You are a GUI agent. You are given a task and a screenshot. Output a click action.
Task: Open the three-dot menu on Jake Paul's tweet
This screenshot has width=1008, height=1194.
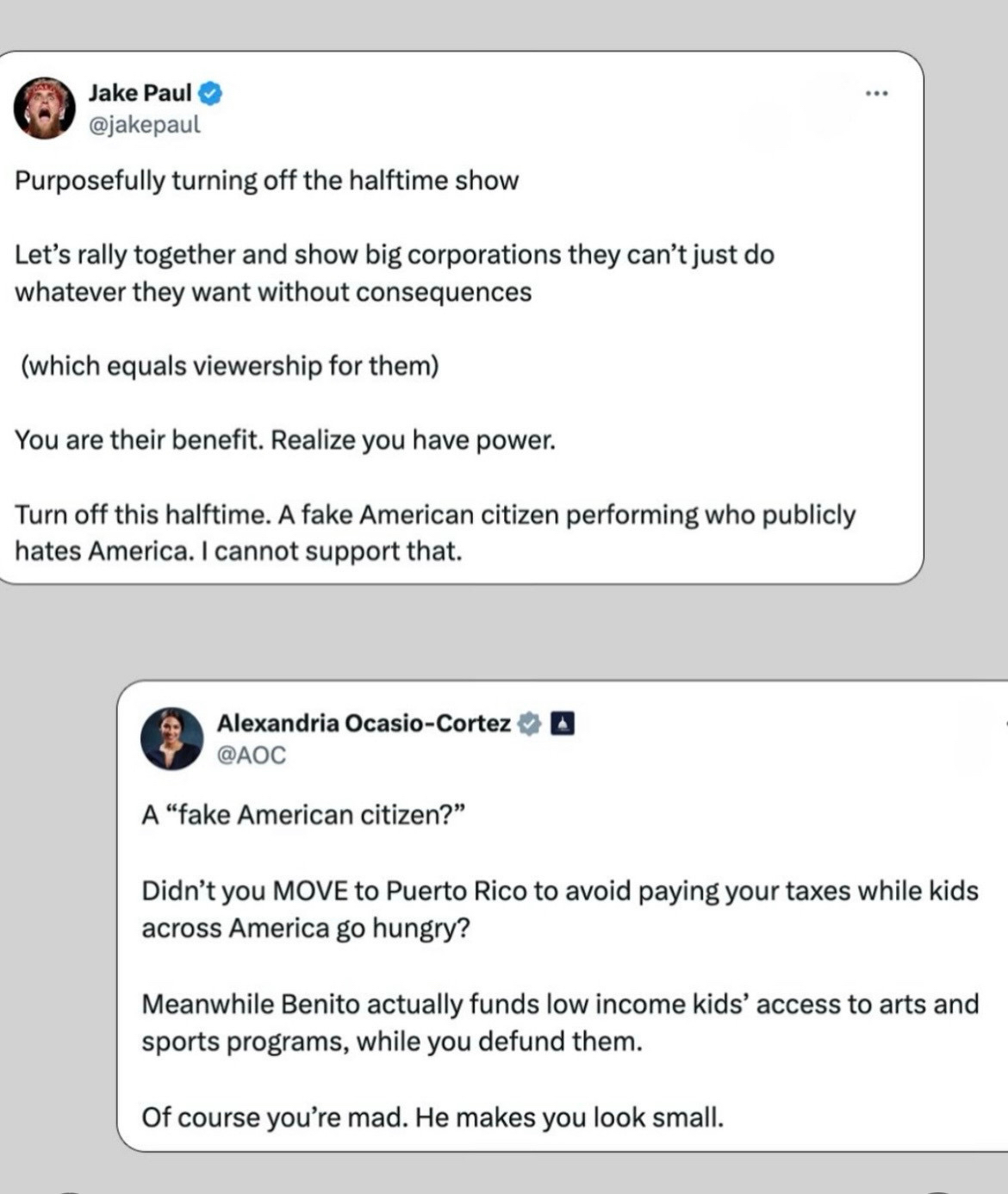pyautogui.click(x=876, y=93)
